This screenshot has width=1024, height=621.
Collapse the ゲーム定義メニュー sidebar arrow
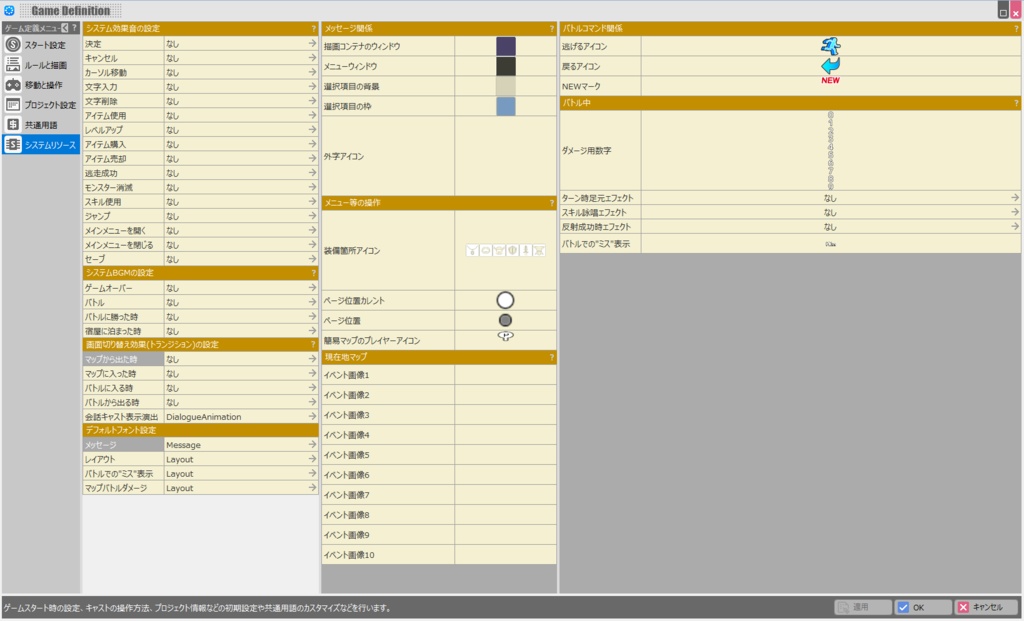(65, 28)
